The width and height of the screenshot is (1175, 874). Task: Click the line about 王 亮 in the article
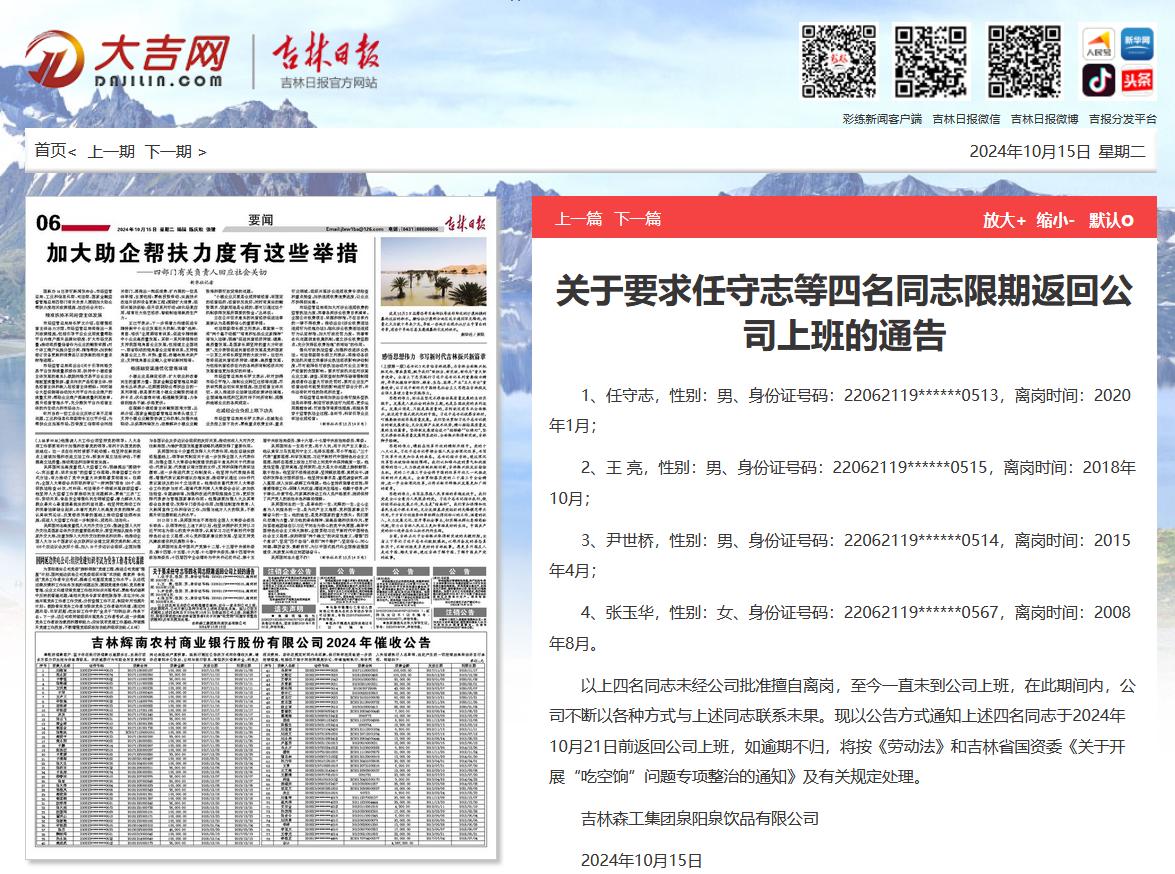842,483
